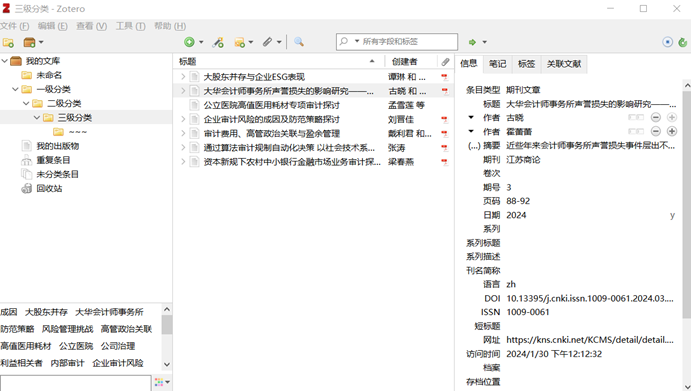Screen dimensions: 691x391
Task: Collapse the 二级分类 collection
Action: pos(26,103)
